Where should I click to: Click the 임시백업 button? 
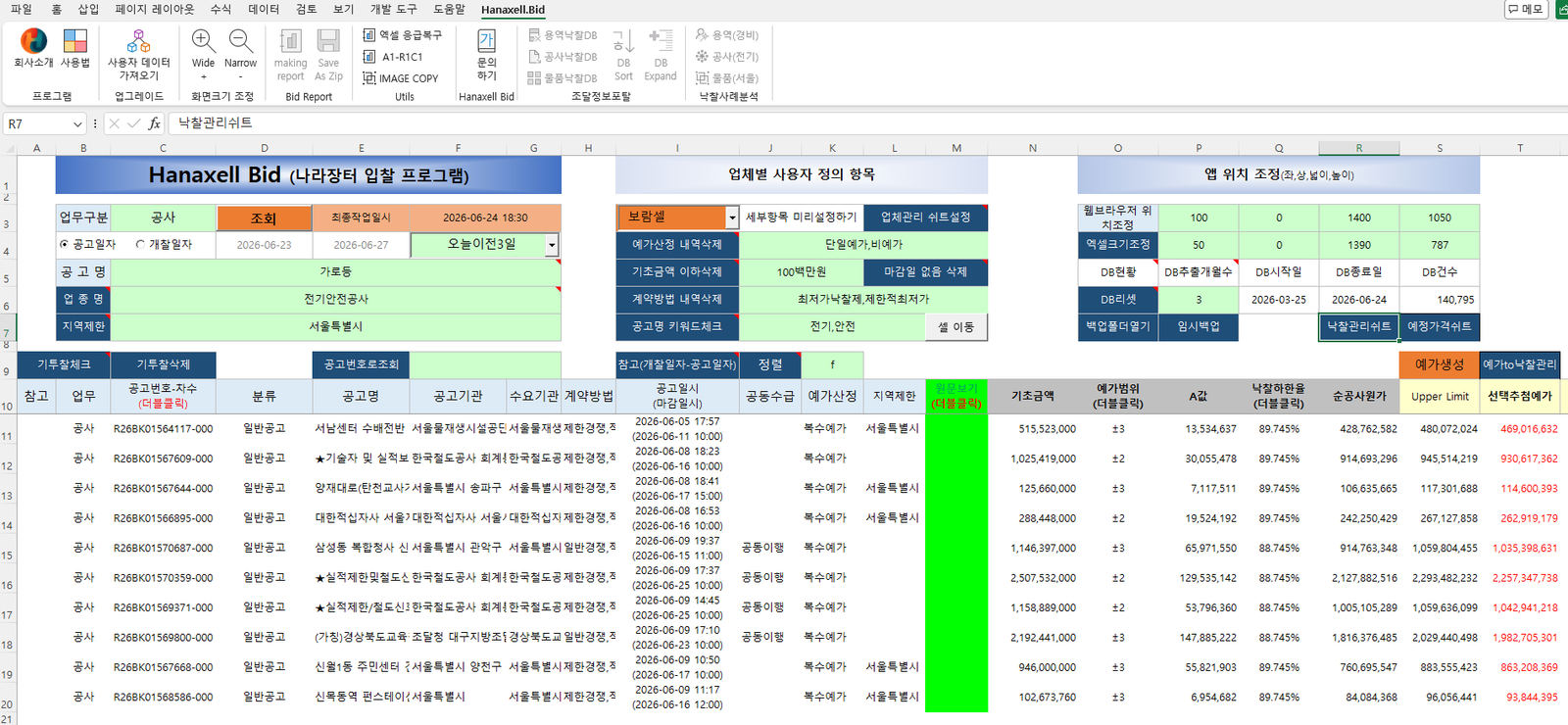tap(1199, 326)
